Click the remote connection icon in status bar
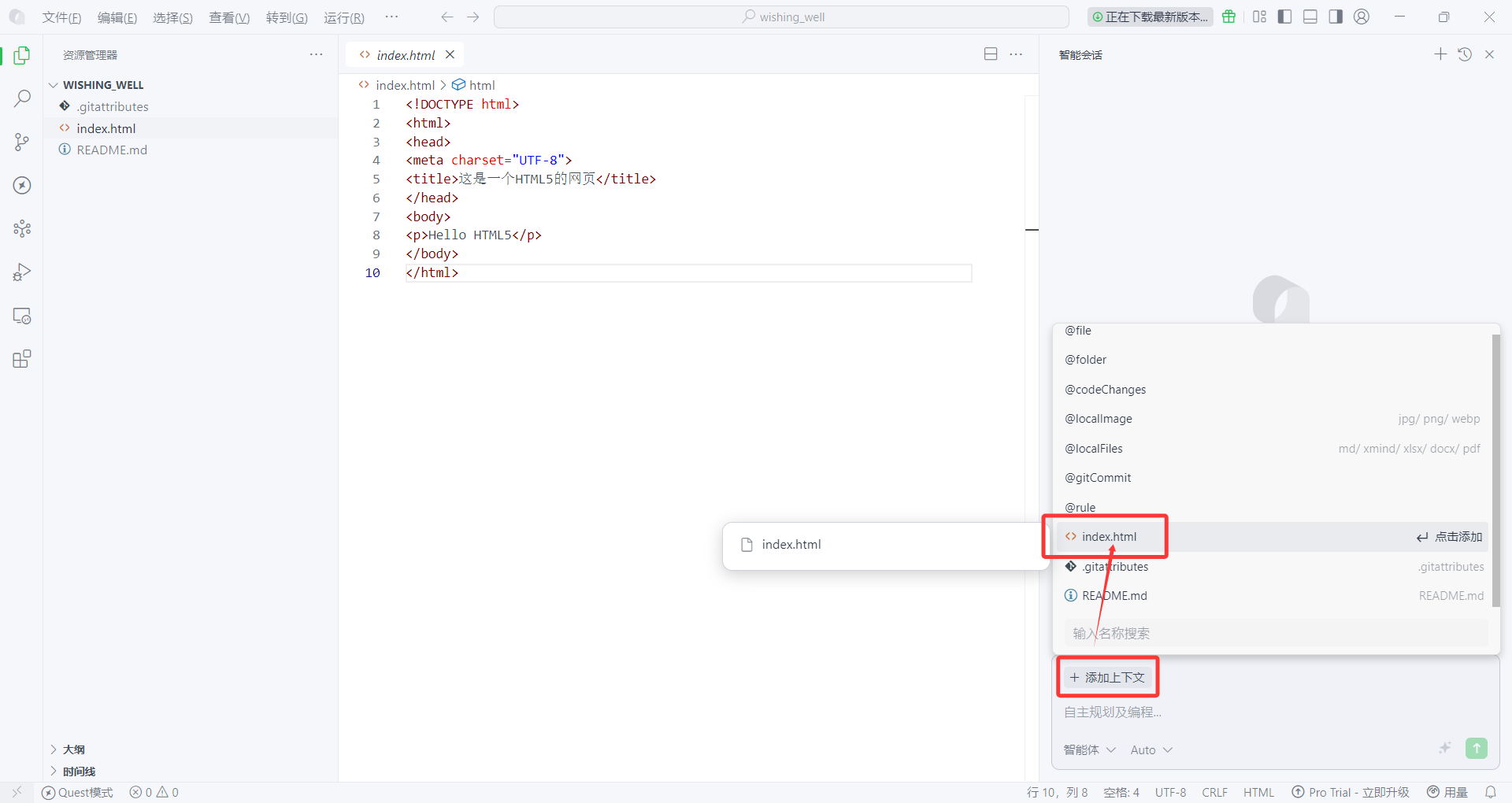 pyautogui.click(x=17, y=792)
